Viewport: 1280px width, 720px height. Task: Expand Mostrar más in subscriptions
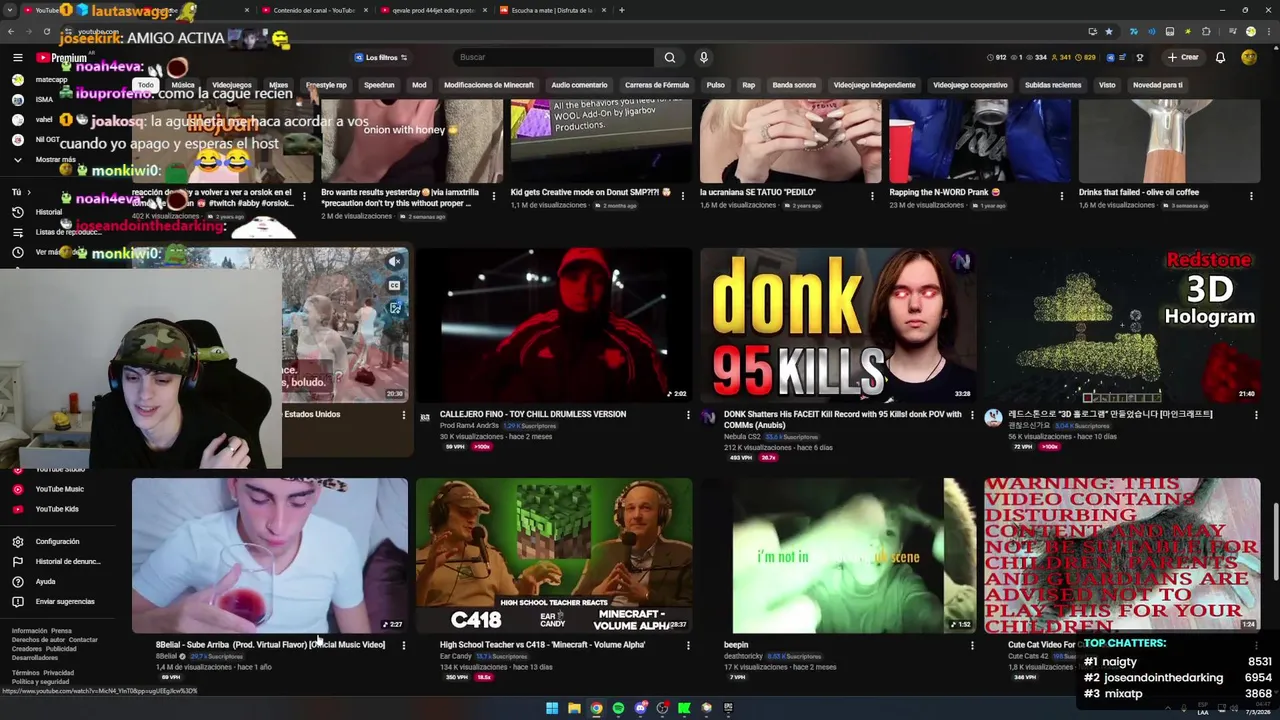point(46,160)
